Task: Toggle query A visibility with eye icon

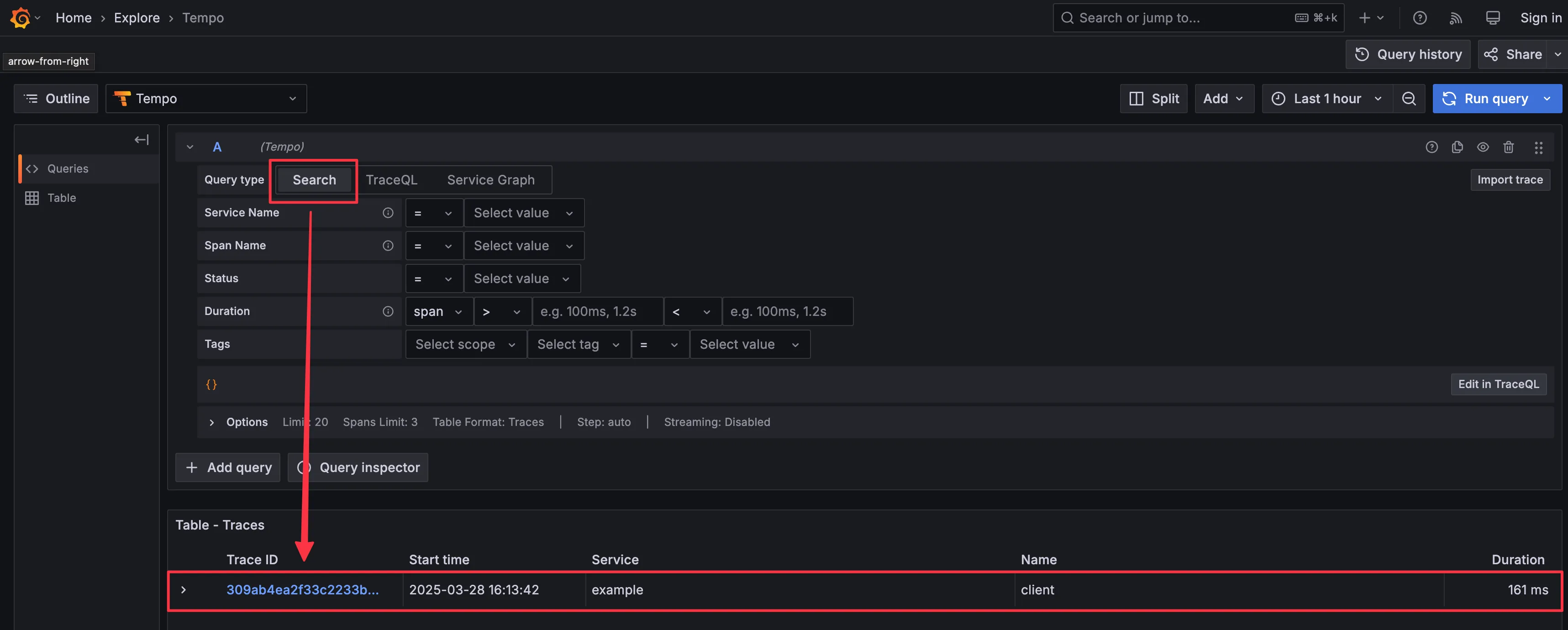Action: tap(1483, 147)
